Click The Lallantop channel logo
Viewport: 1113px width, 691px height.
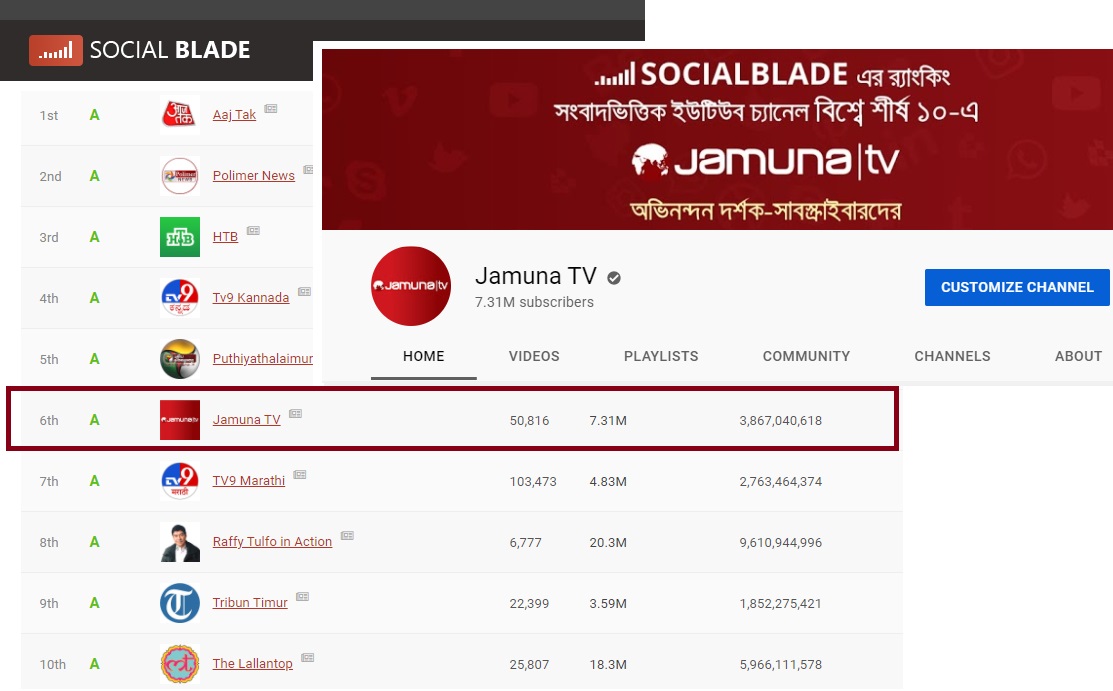[x=180, y=664]
